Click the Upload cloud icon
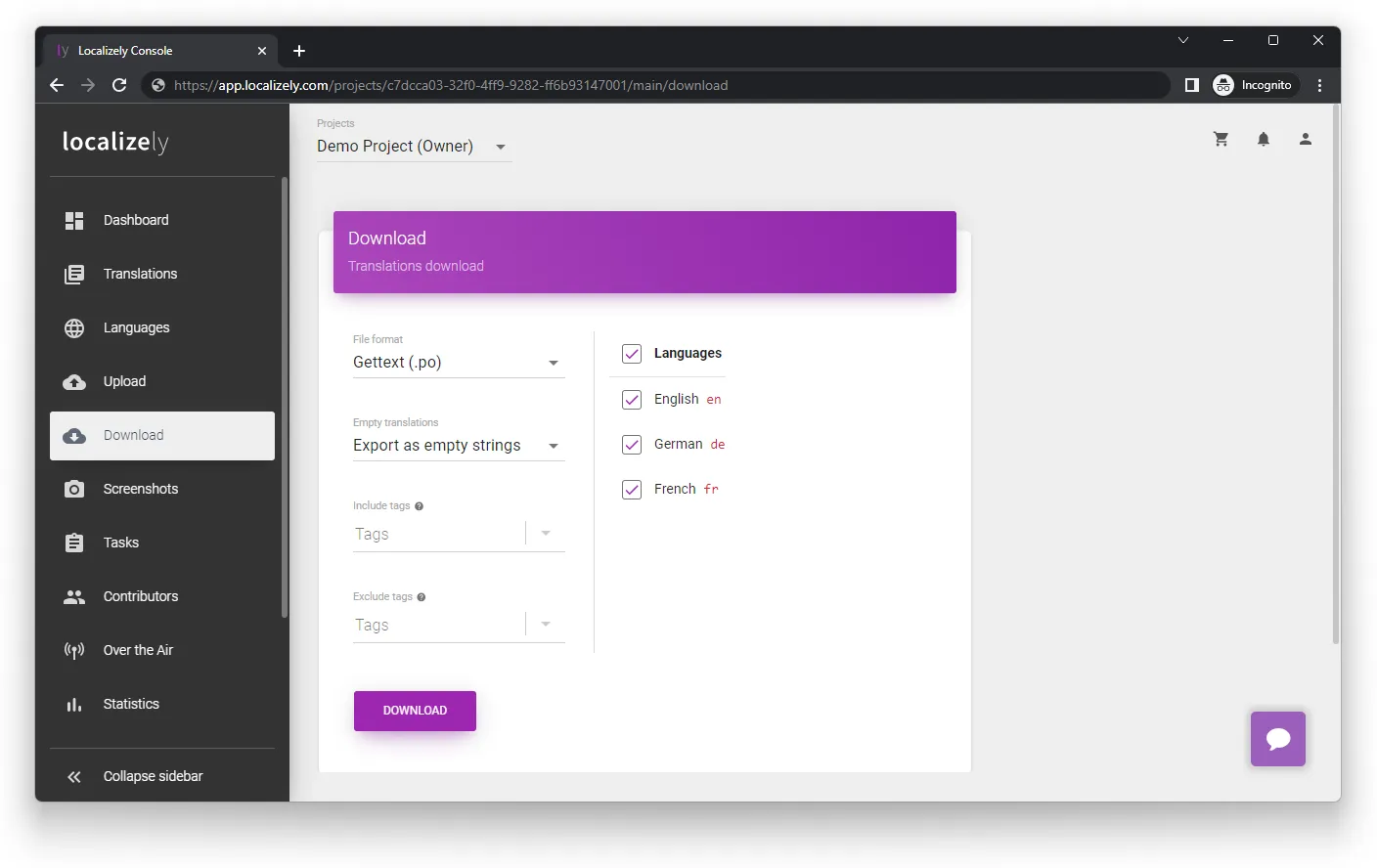 pyautogui.click(x=74, y=382)
